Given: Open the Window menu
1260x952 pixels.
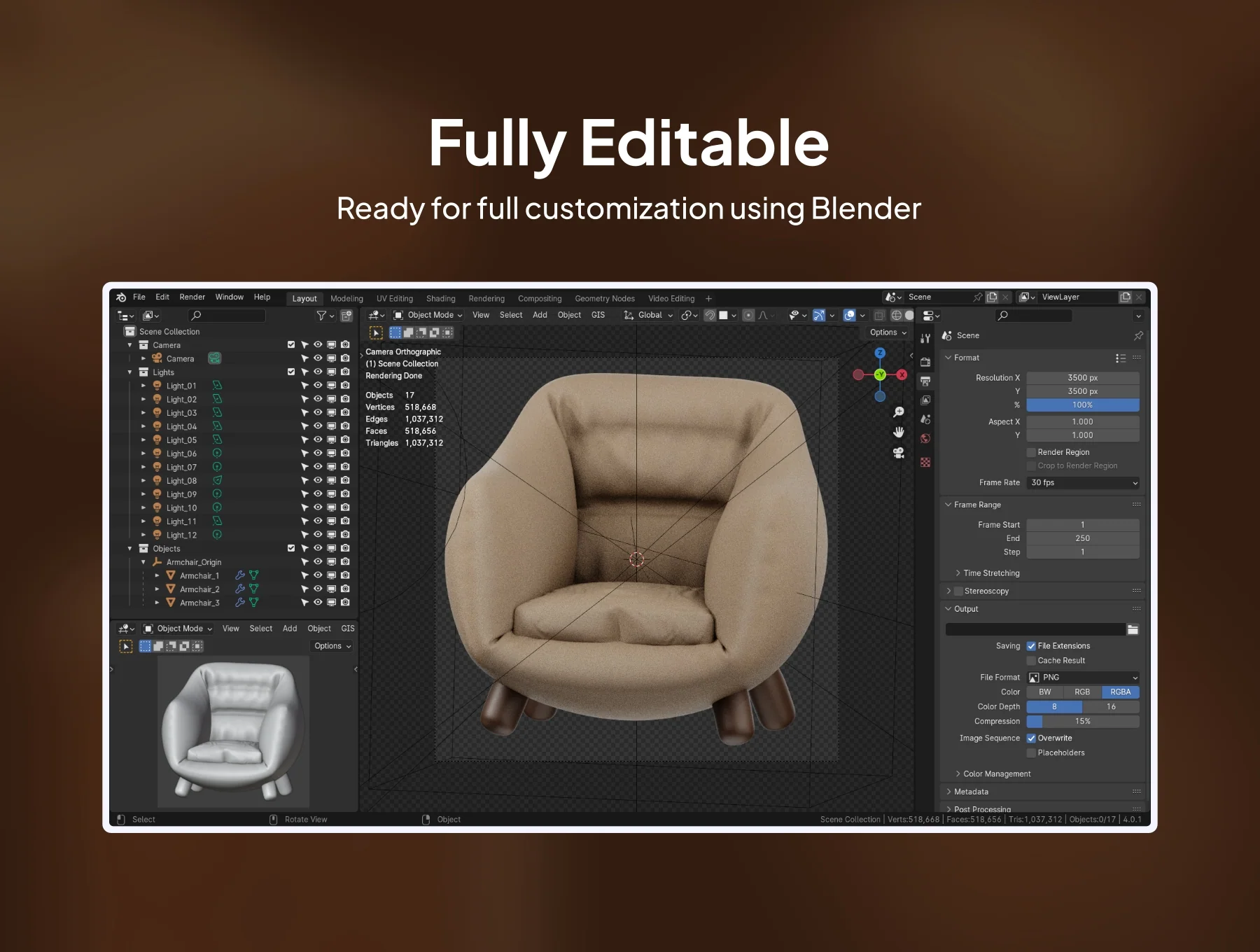Looking at the screenshot, I should 230,297.
